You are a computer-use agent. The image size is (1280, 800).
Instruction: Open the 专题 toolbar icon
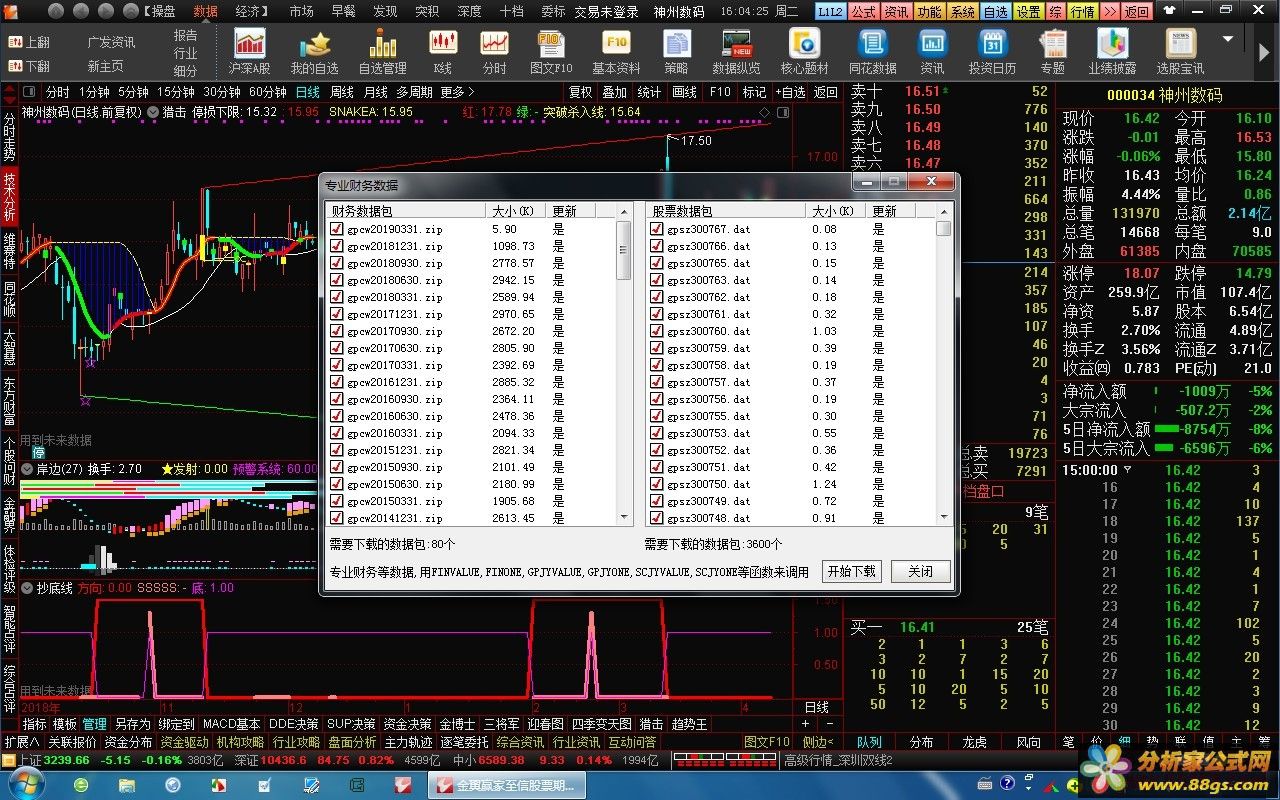(1052, 52)
